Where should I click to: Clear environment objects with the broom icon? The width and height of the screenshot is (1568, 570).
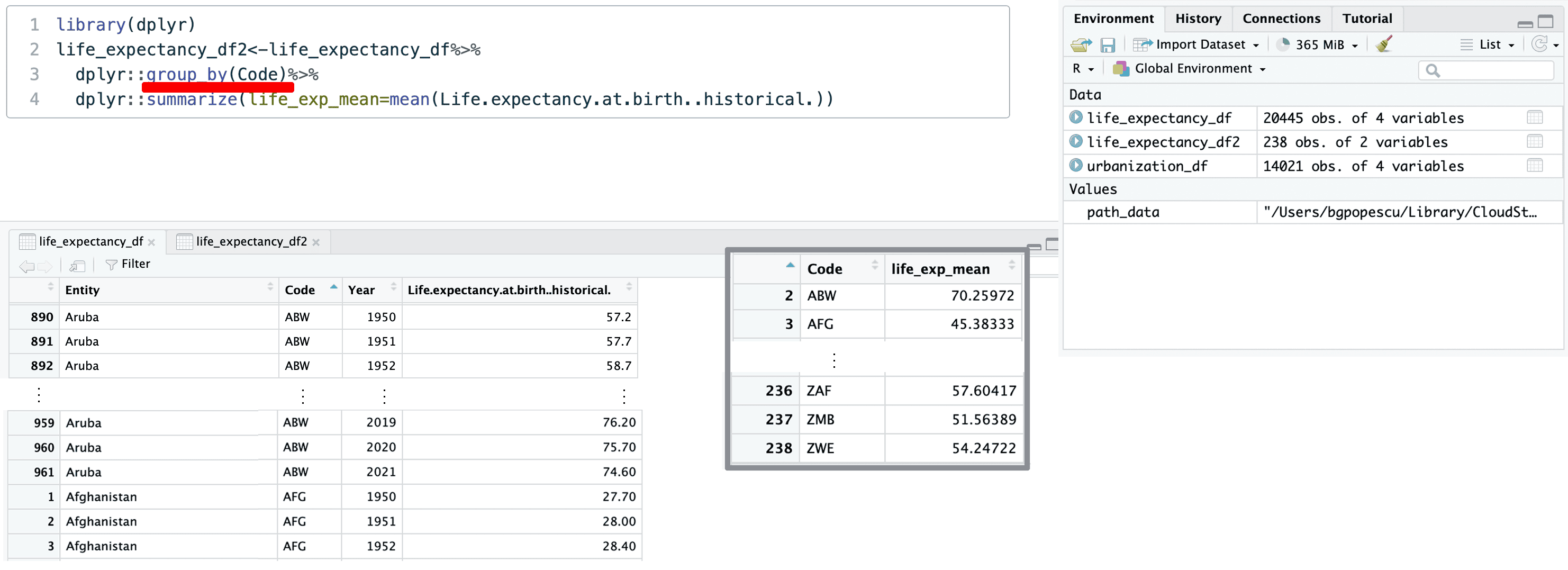(1384, 44)
